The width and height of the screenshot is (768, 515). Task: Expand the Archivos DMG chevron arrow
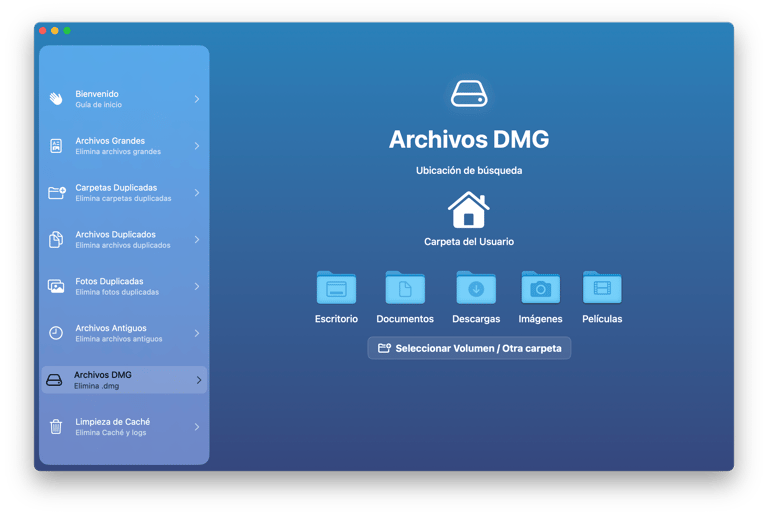[198, 380]
